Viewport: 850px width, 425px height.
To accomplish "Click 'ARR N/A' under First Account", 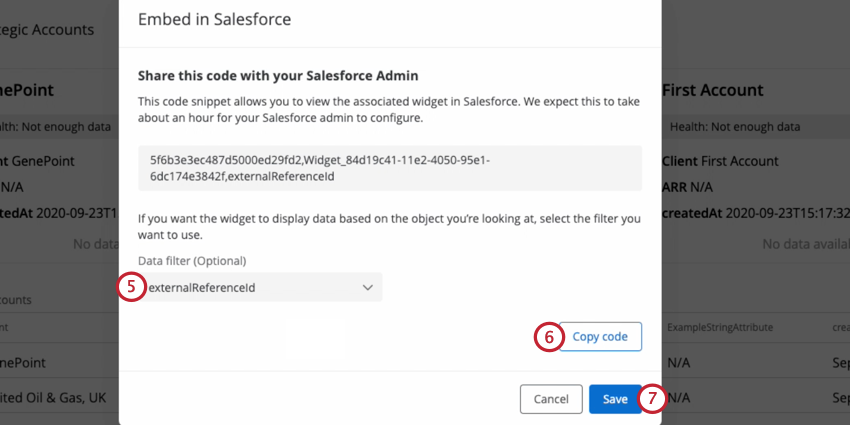I will (x=687, y=188).
